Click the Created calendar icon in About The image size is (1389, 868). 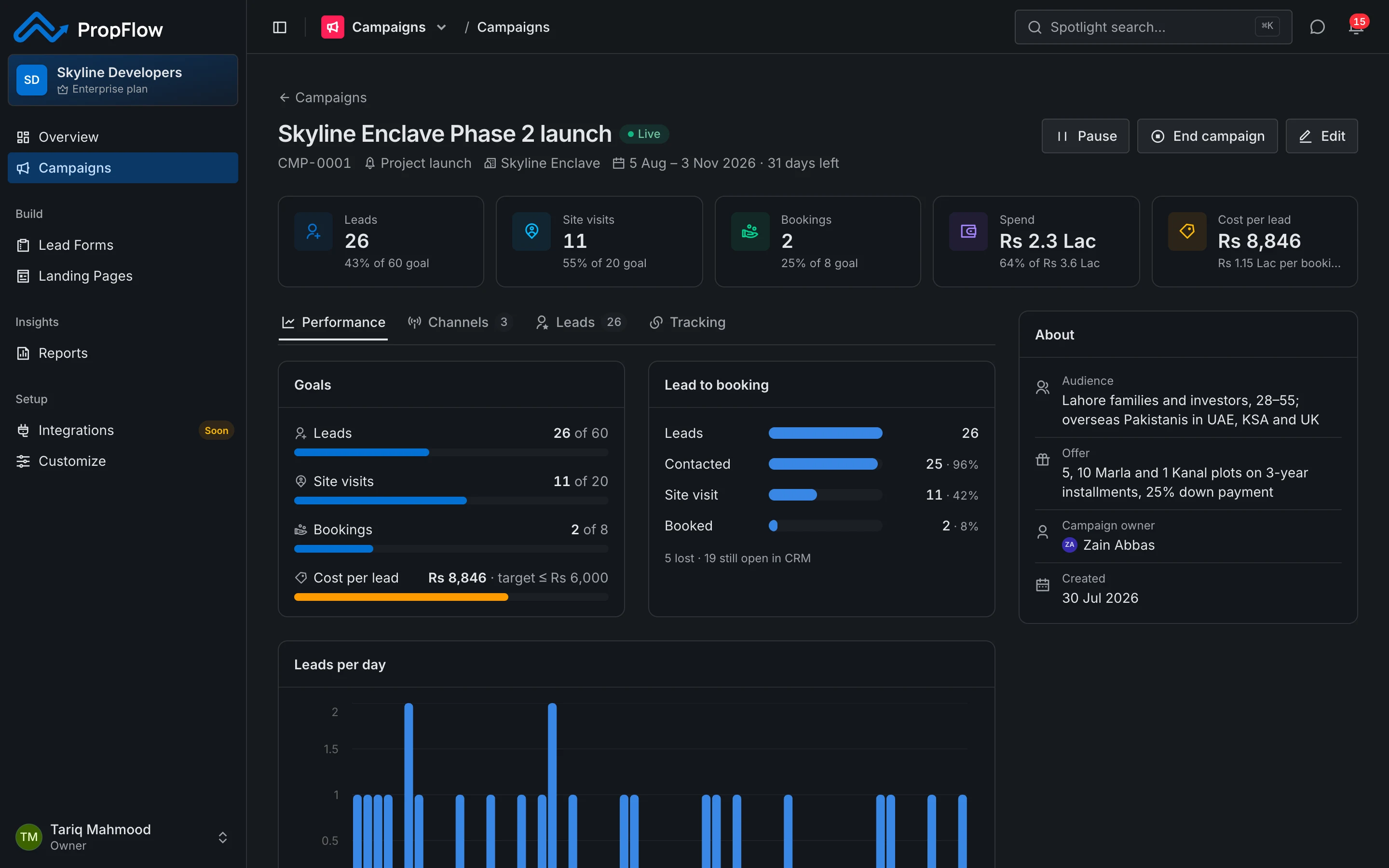coord(1042,585)
